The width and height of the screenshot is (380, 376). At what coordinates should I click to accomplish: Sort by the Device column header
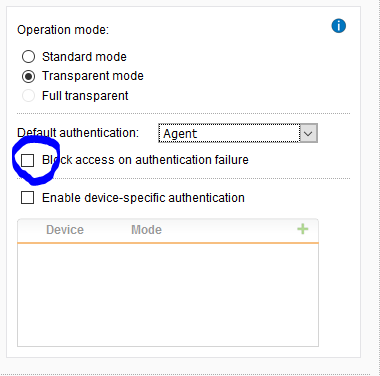pos(65,230)
